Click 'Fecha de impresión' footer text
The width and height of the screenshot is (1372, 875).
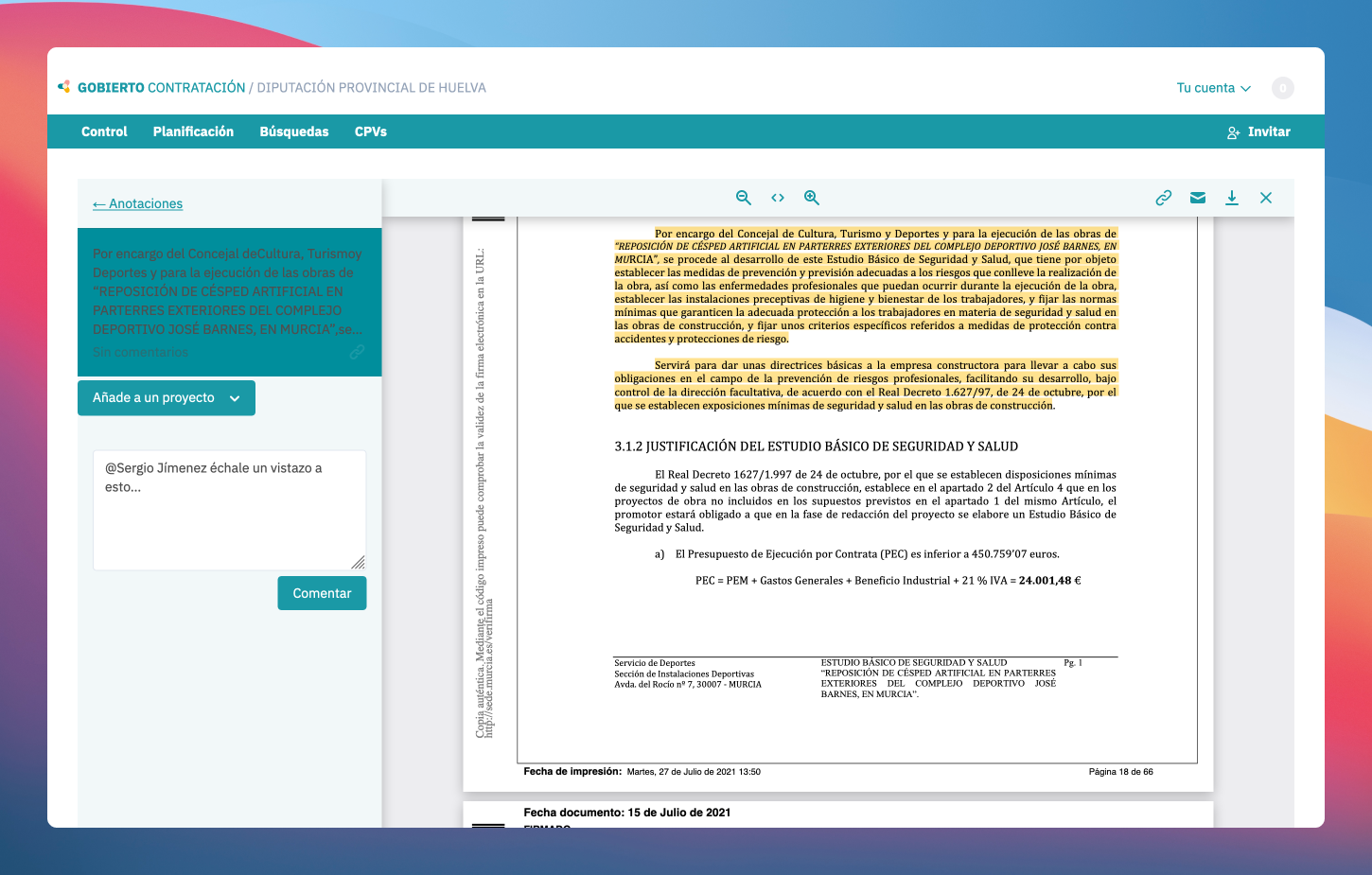tap(572, 772)
